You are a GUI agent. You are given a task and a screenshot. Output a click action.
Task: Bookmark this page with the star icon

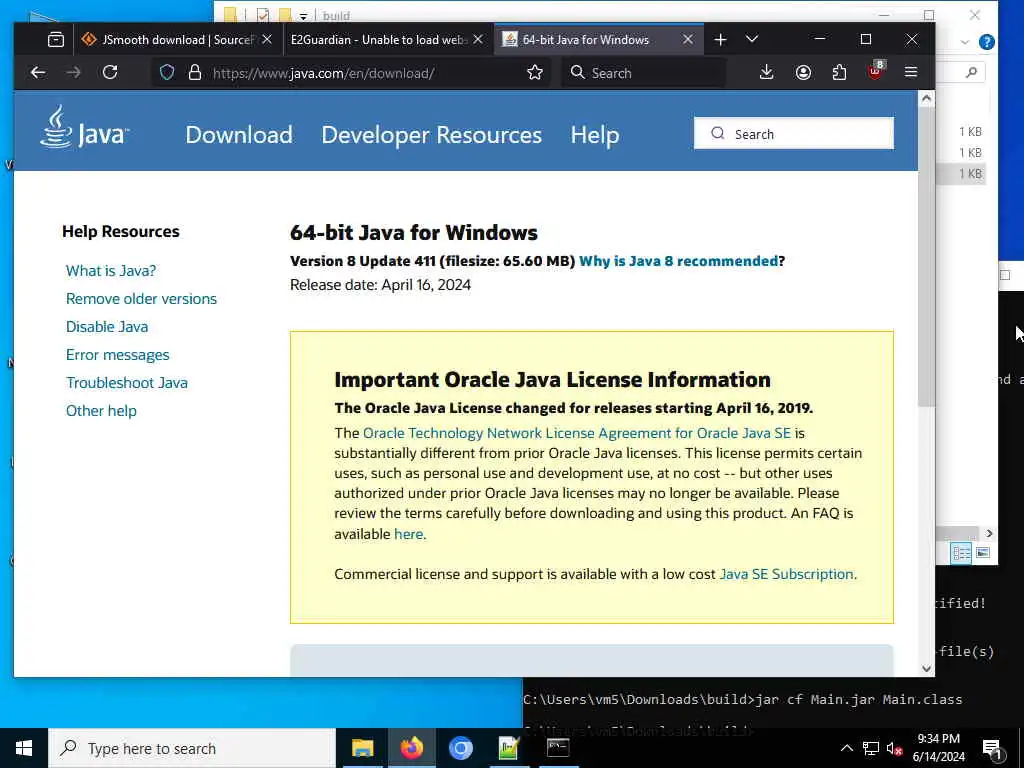pos(535,72)
